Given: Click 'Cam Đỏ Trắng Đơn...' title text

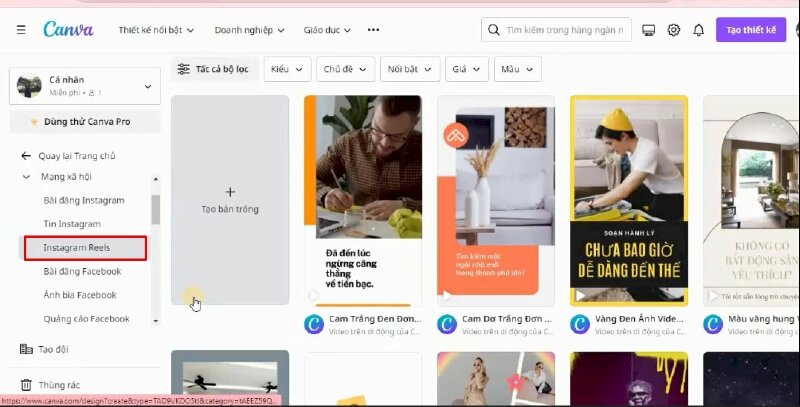Looking at the screenshot, I should click(x=507, y=319).
